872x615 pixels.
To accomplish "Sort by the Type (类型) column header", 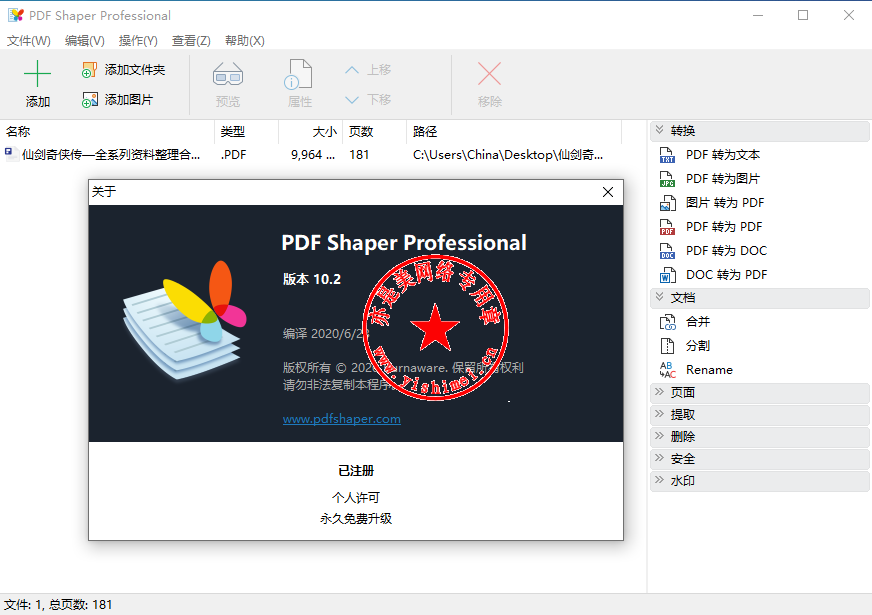I will pyautogui.click(x=246, y=132).
